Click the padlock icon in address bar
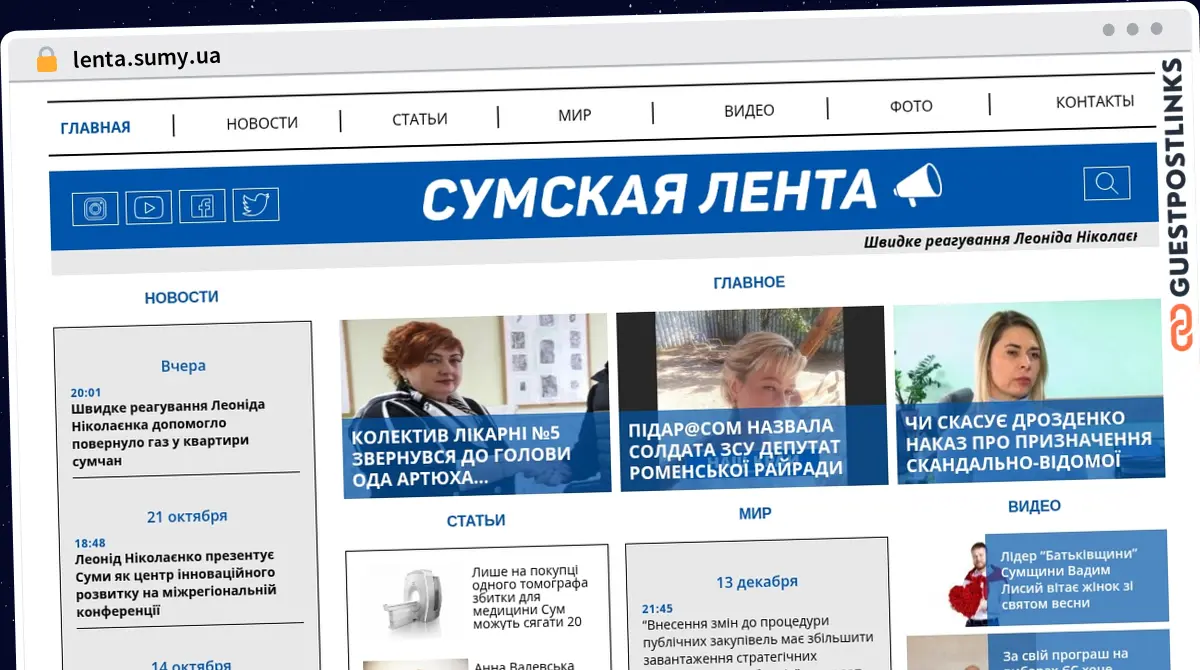Image resolution: width=1200 pixels, height=670 pixels. click(x=47, y=60)
